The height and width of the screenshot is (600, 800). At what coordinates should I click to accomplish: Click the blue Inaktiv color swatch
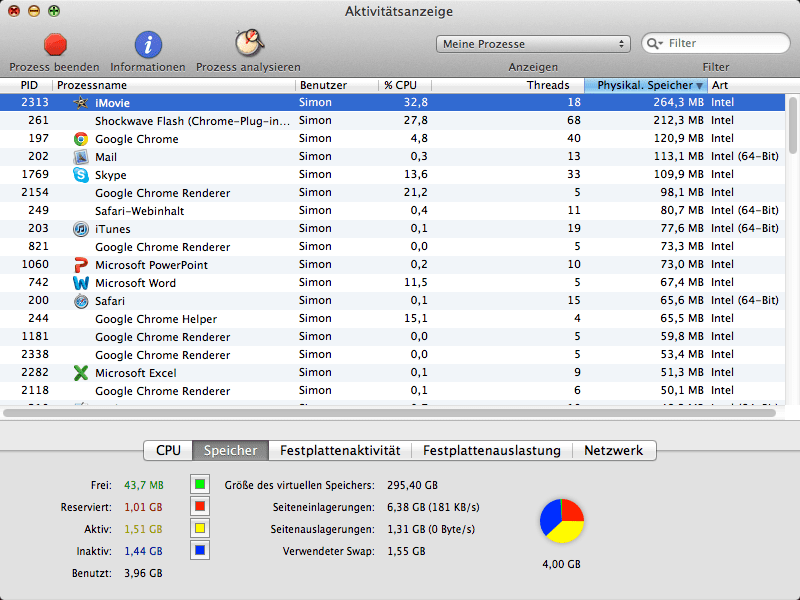pyautogui.click(x=200, y=550)
